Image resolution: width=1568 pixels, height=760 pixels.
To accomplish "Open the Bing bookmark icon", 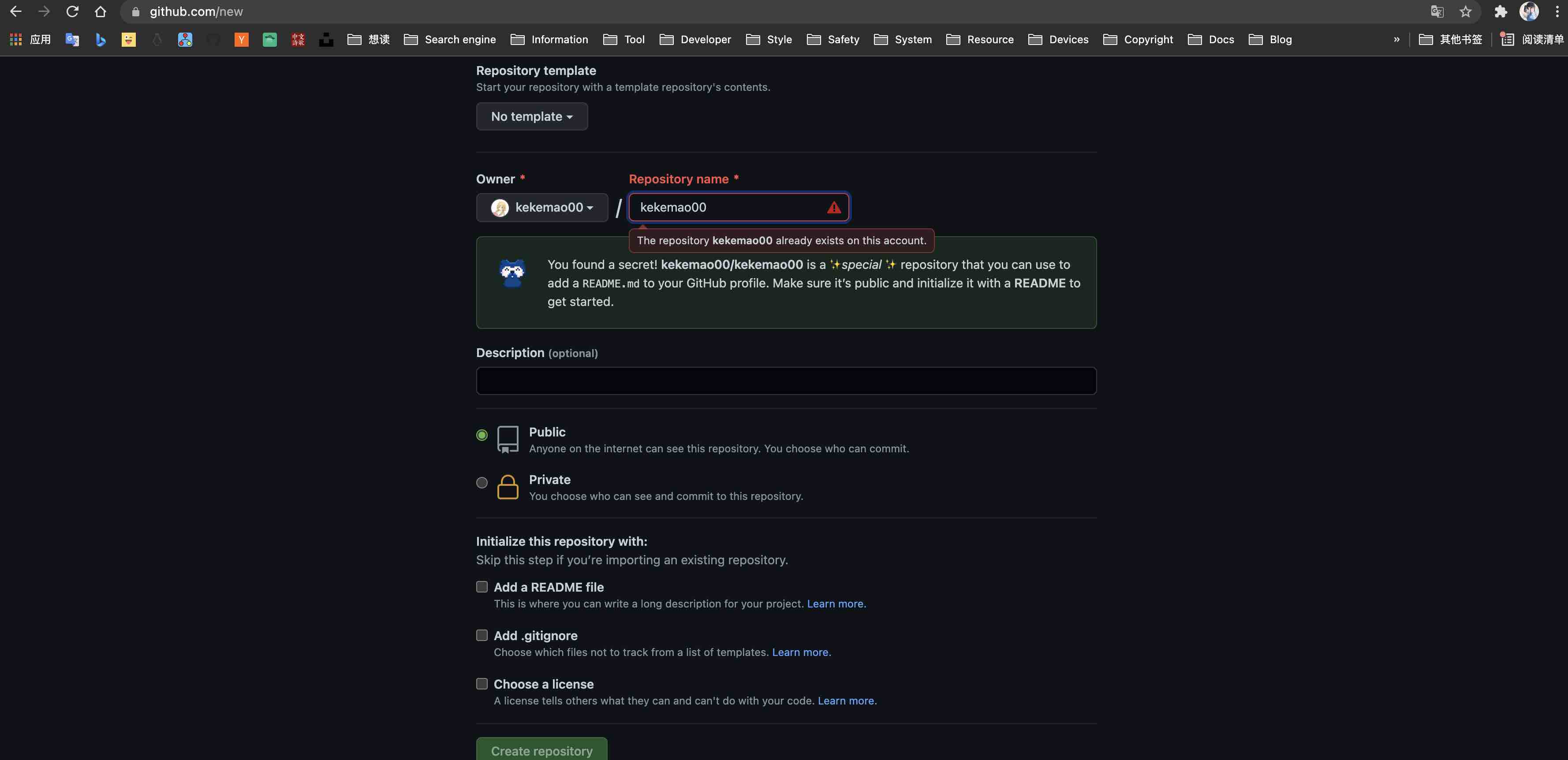I will tap(101, 39).
